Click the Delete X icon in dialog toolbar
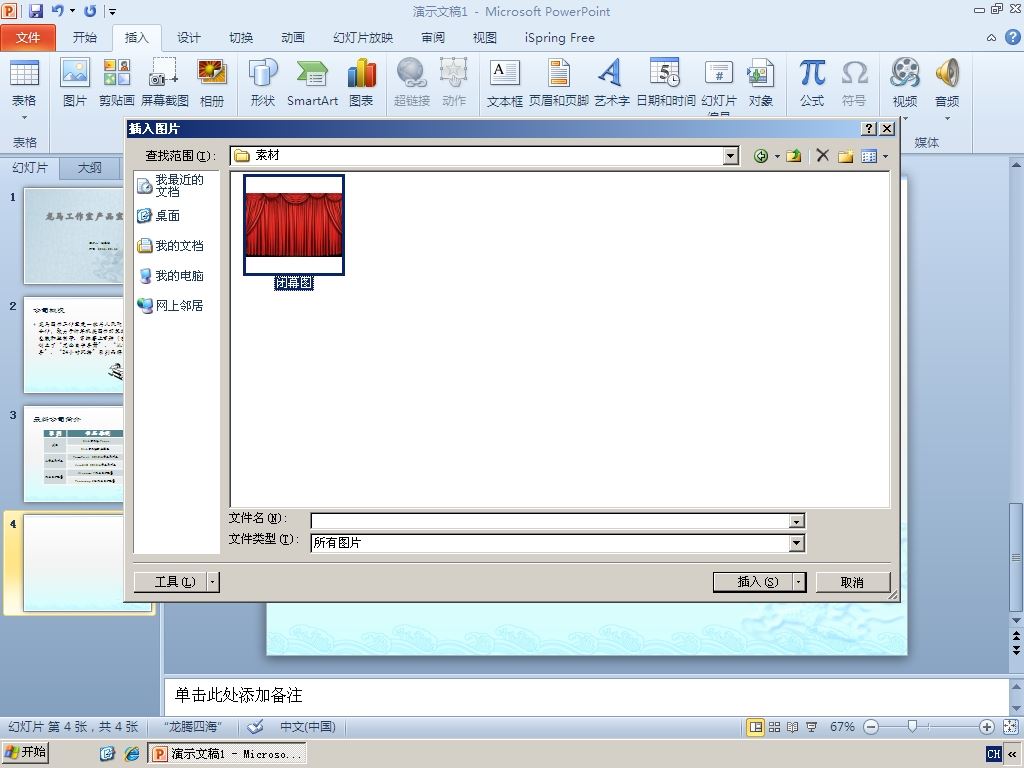 pos(823,155)
